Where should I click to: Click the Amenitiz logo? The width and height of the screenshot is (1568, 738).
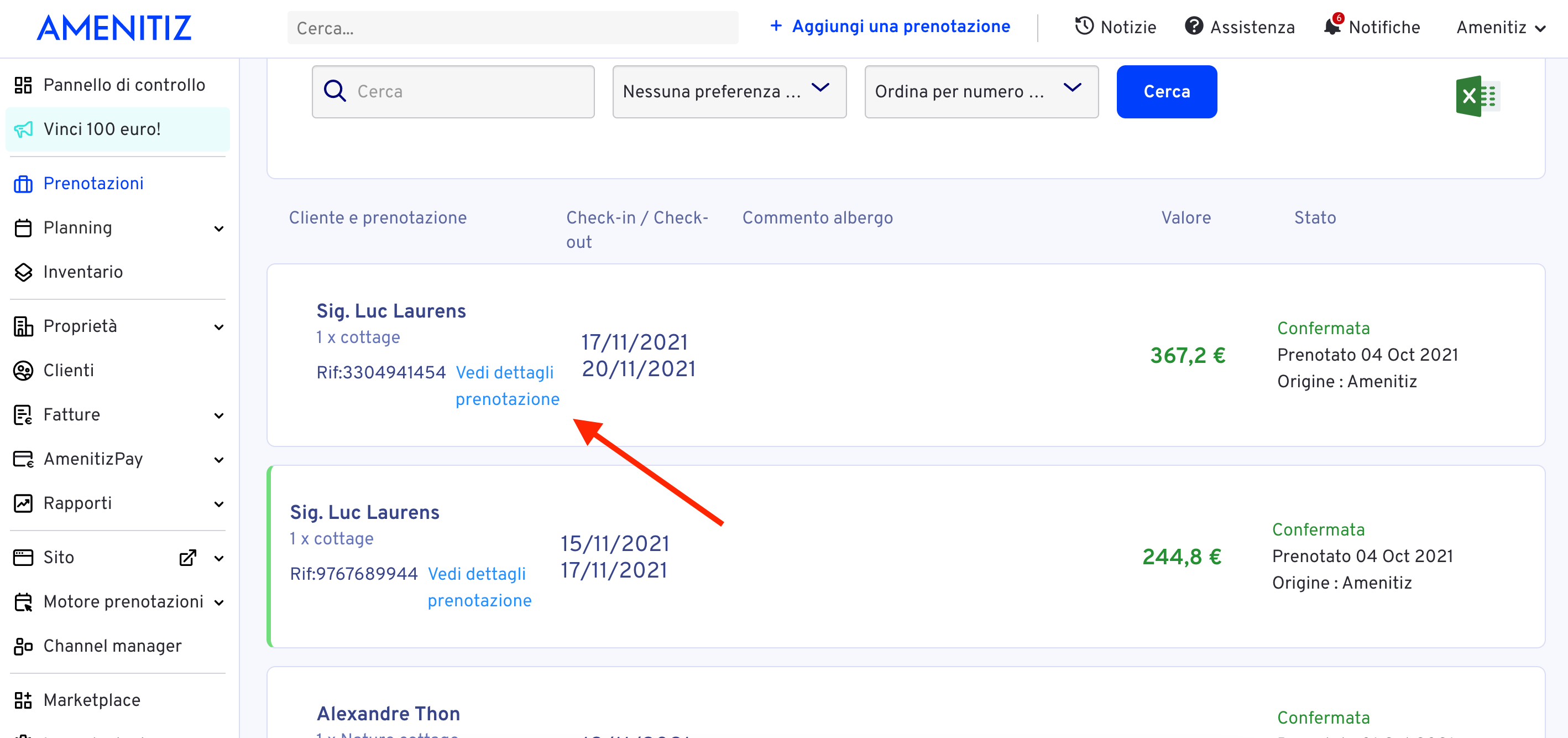pos(114,28)
